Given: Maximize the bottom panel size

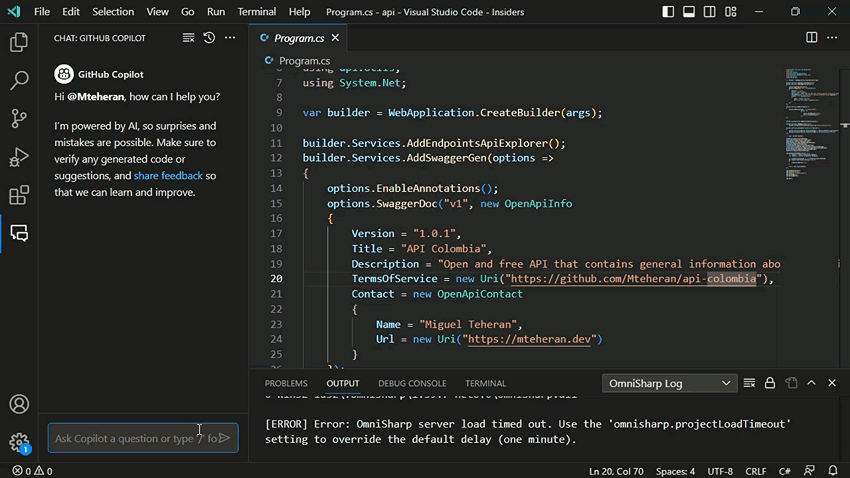Looking at the screenshot, I should pyautogui.click(x=812, y=383).
